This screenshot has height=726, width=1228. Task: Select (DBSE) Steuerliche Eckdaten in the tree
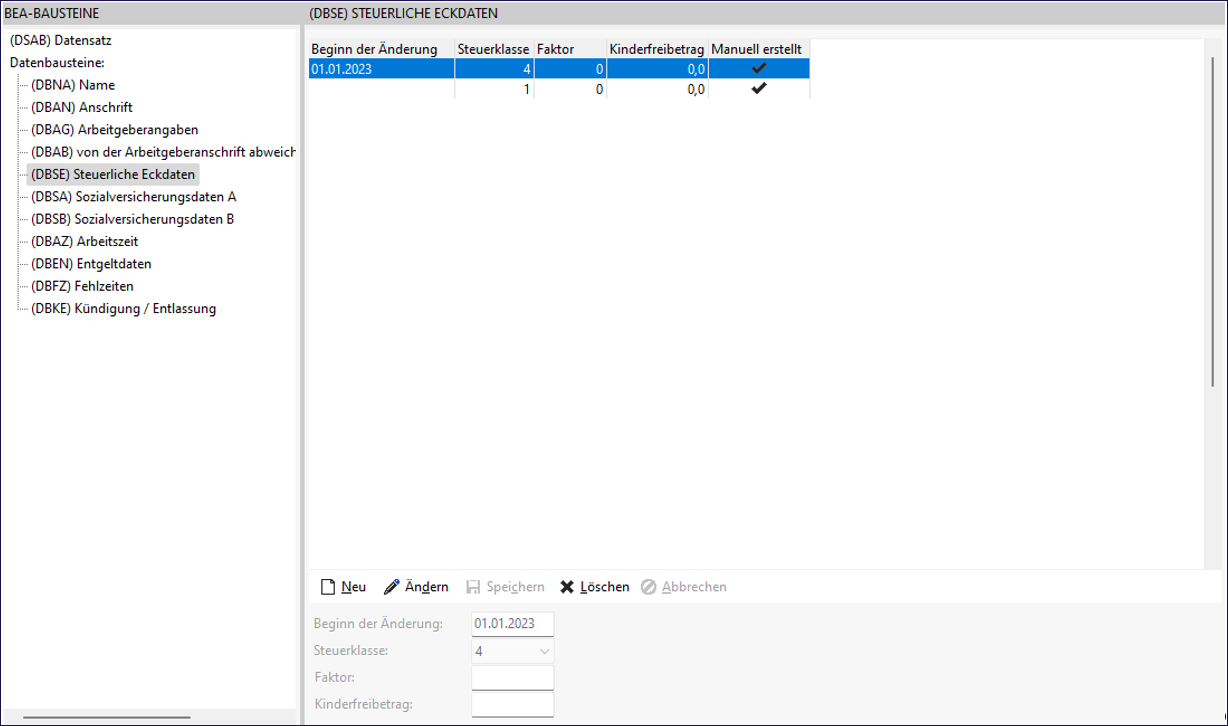113,175
